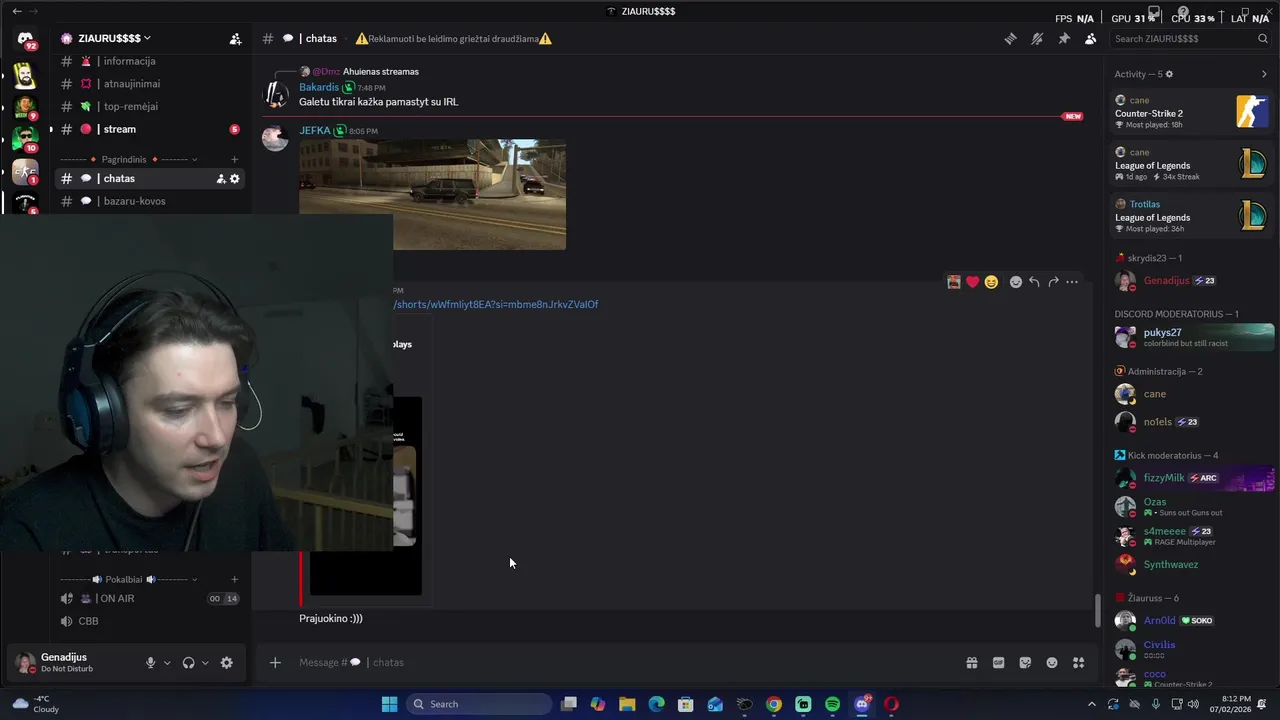Select member fizzyMilk in member list
This screenshot has height=720, width=1280.
[x=1192, y=478]
